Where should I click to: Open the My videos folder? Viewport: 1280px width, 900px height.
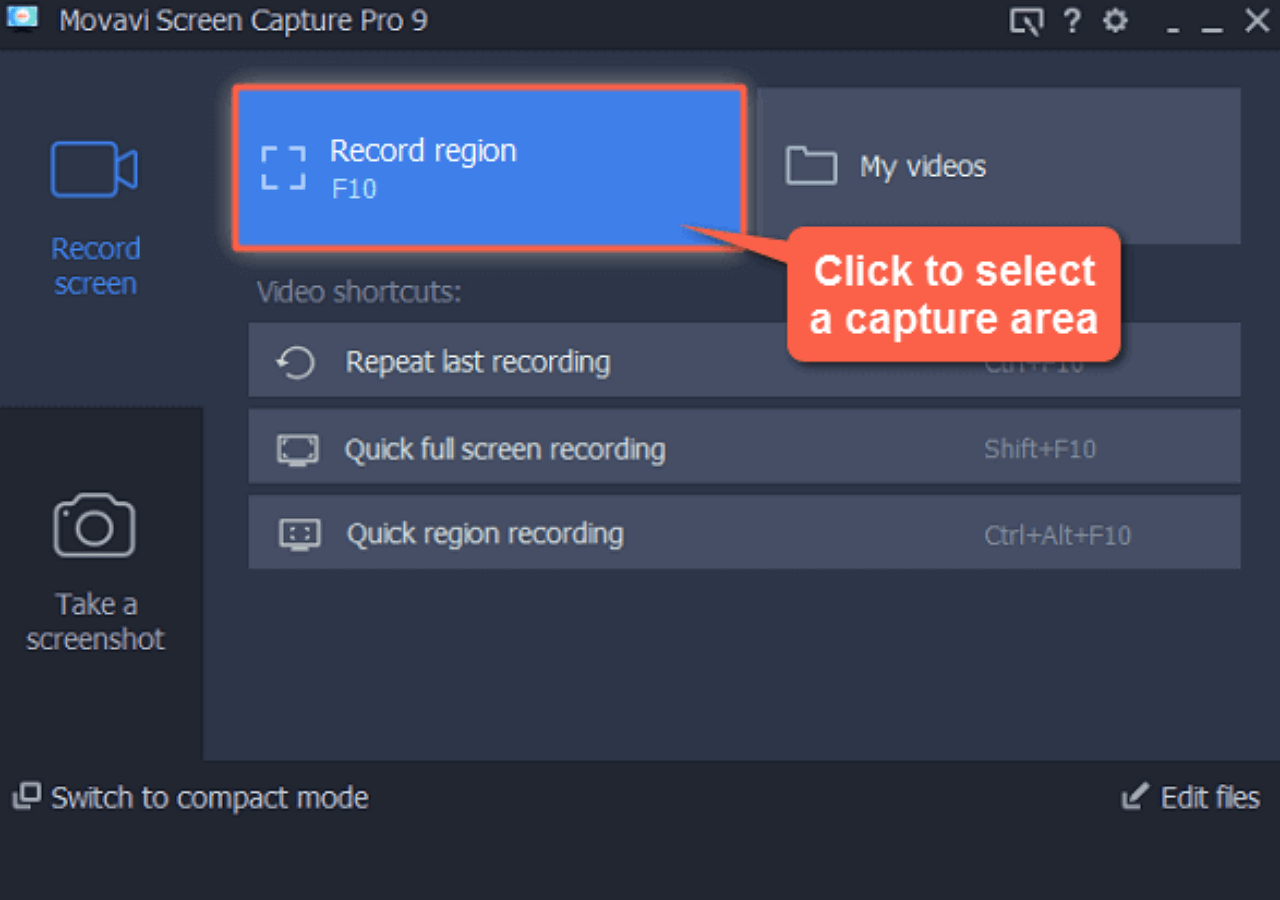click(x=1000, y=166)
